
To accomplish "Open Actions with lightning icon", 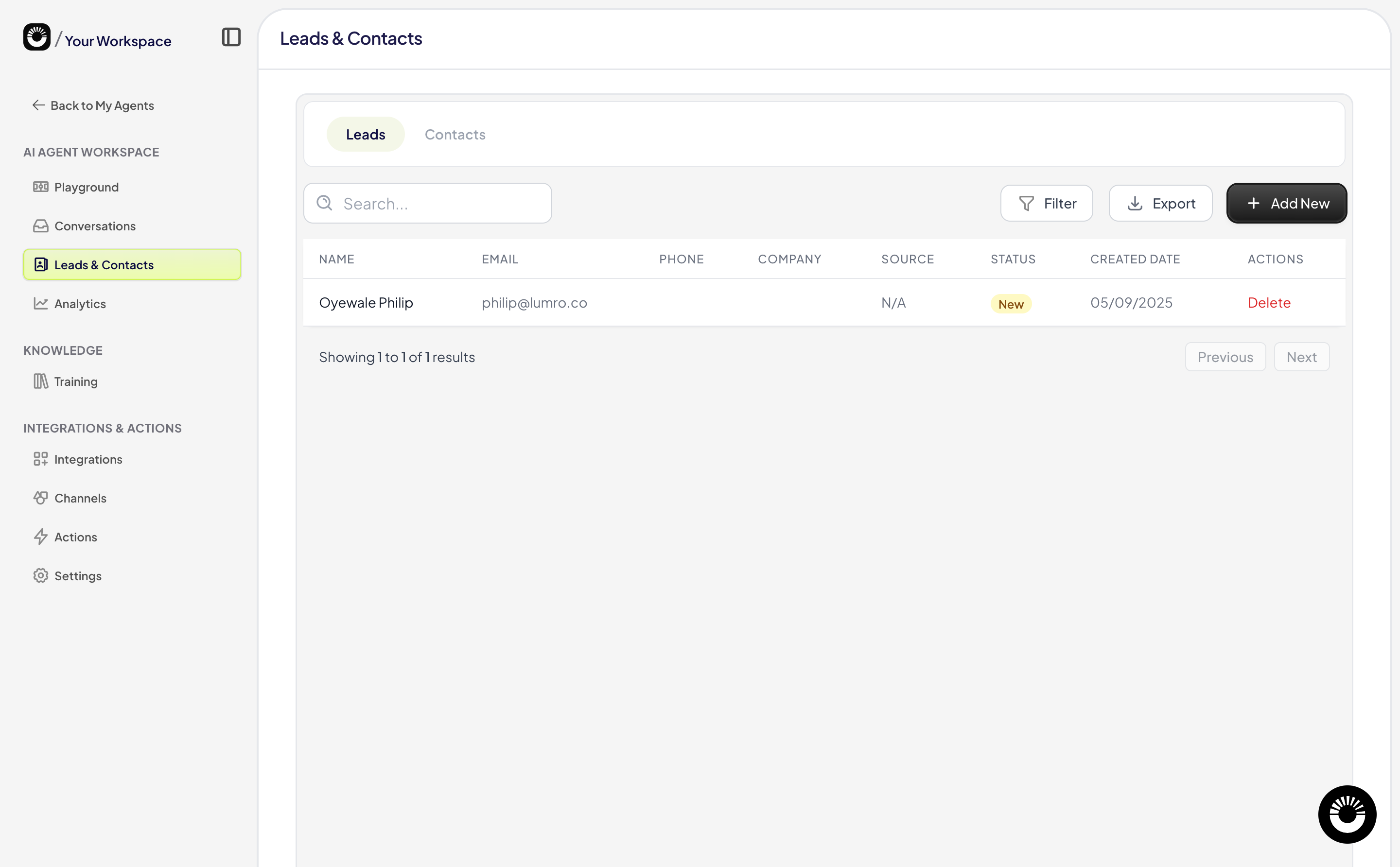I will (x=75, y=537).
